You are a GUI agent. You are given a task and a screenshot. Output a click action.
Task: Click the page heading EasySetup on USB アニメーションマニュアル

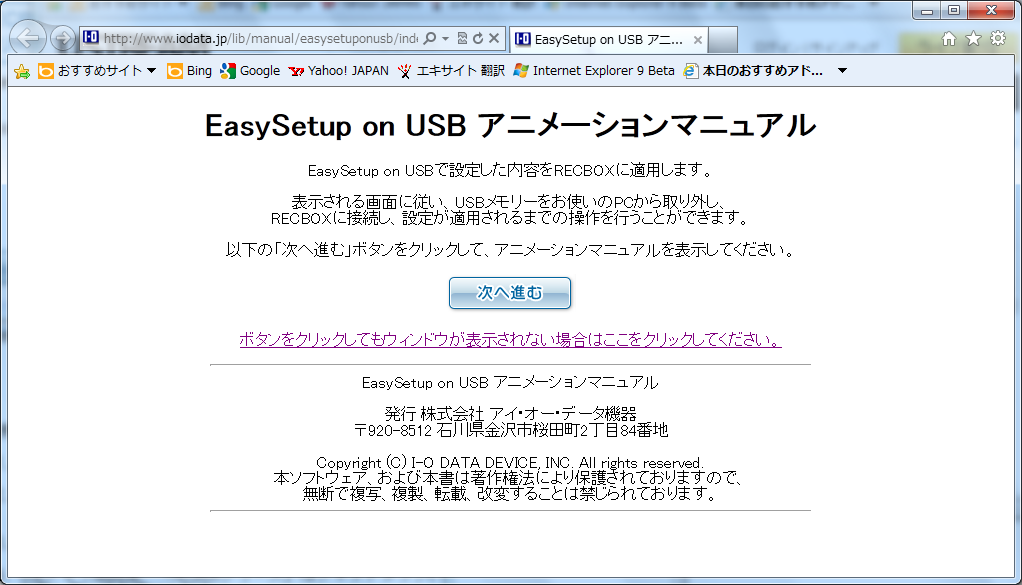pos(510,125)
